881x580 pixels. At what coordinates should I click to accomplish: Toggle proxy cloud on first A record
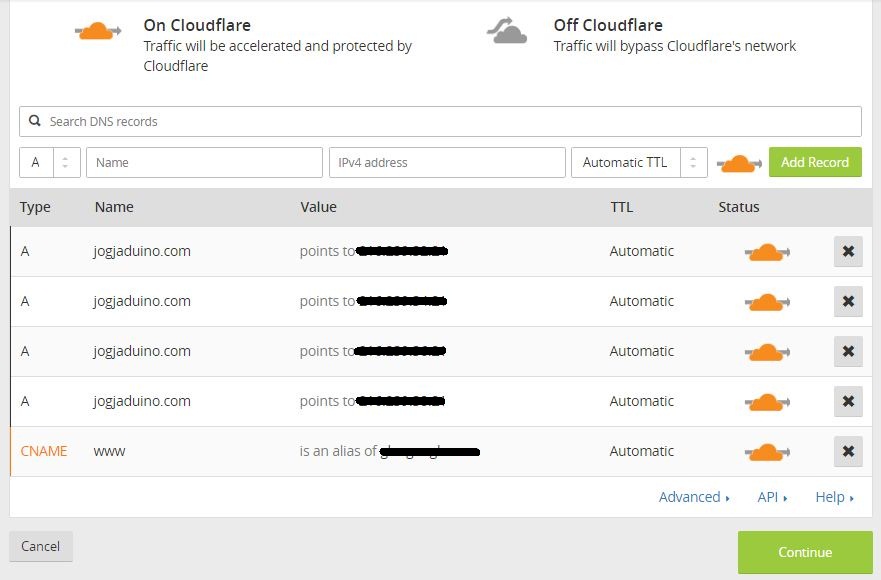(x=767, y=252)
